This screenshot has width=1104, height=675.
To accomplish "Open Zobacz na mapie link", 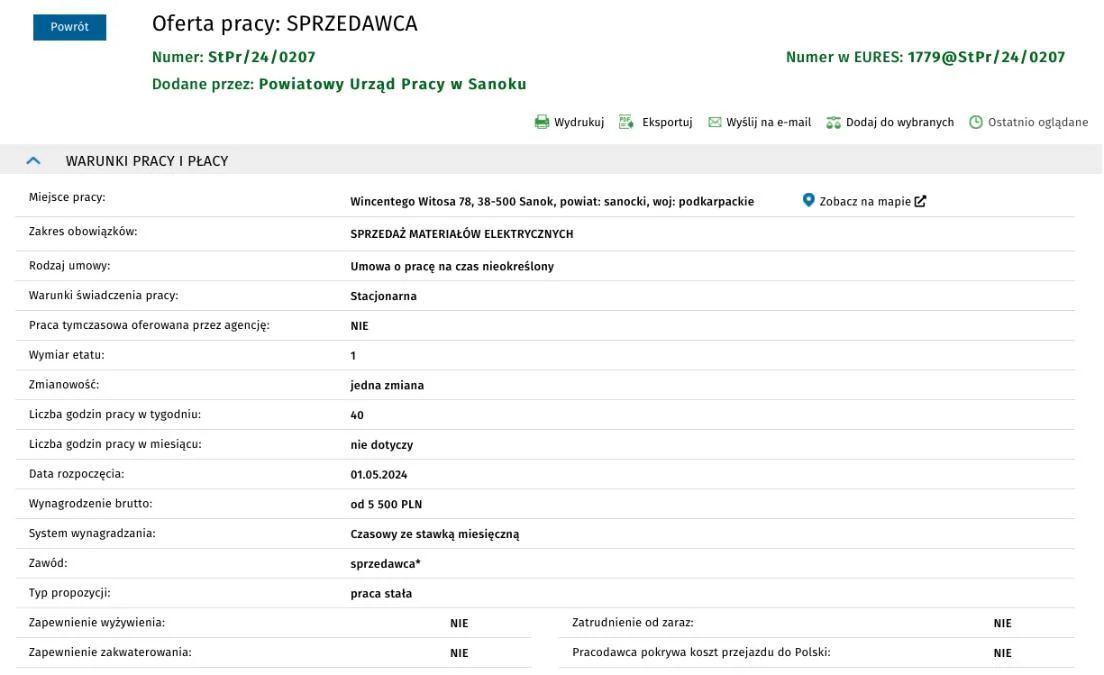I will coord(865,201).
